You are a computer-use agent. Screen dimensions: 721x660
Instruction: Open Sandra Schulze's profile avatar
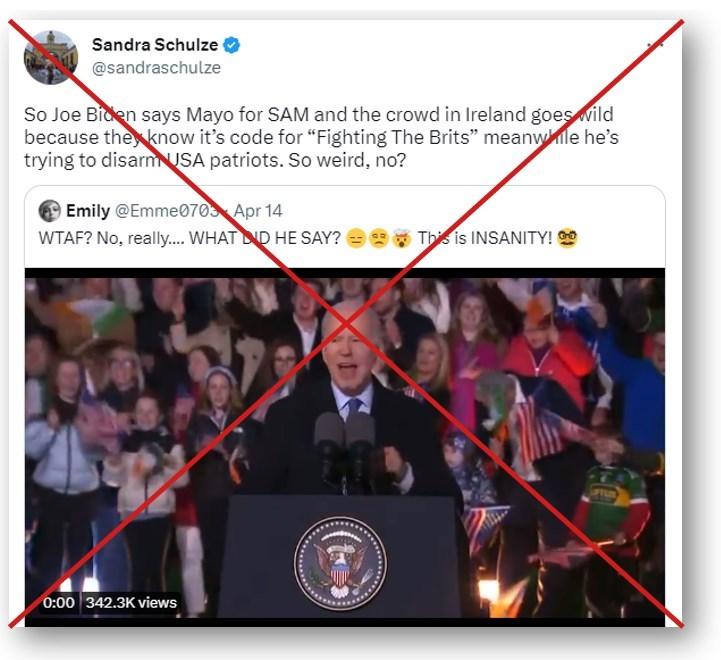coord(51,57)
